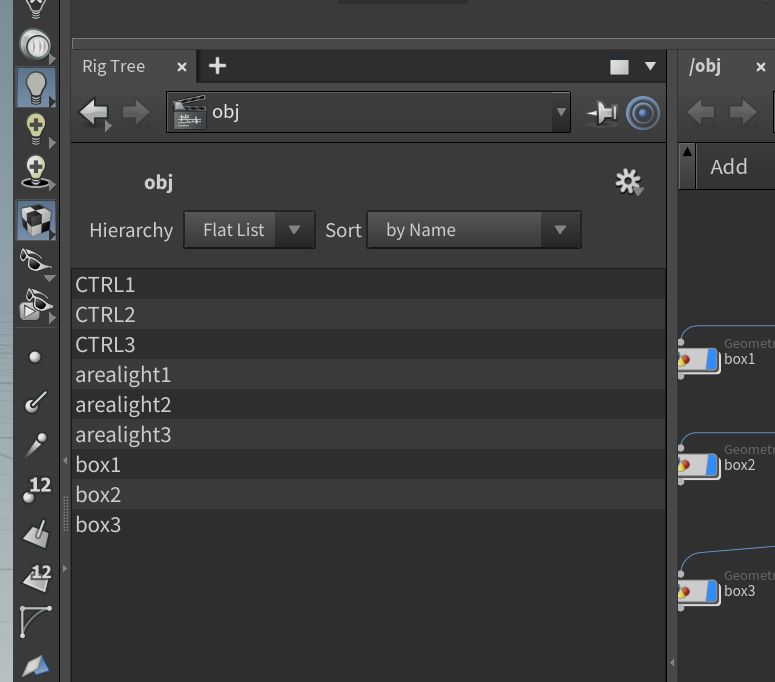Click the lighting with shadows bulb icon

coord(36,172)
